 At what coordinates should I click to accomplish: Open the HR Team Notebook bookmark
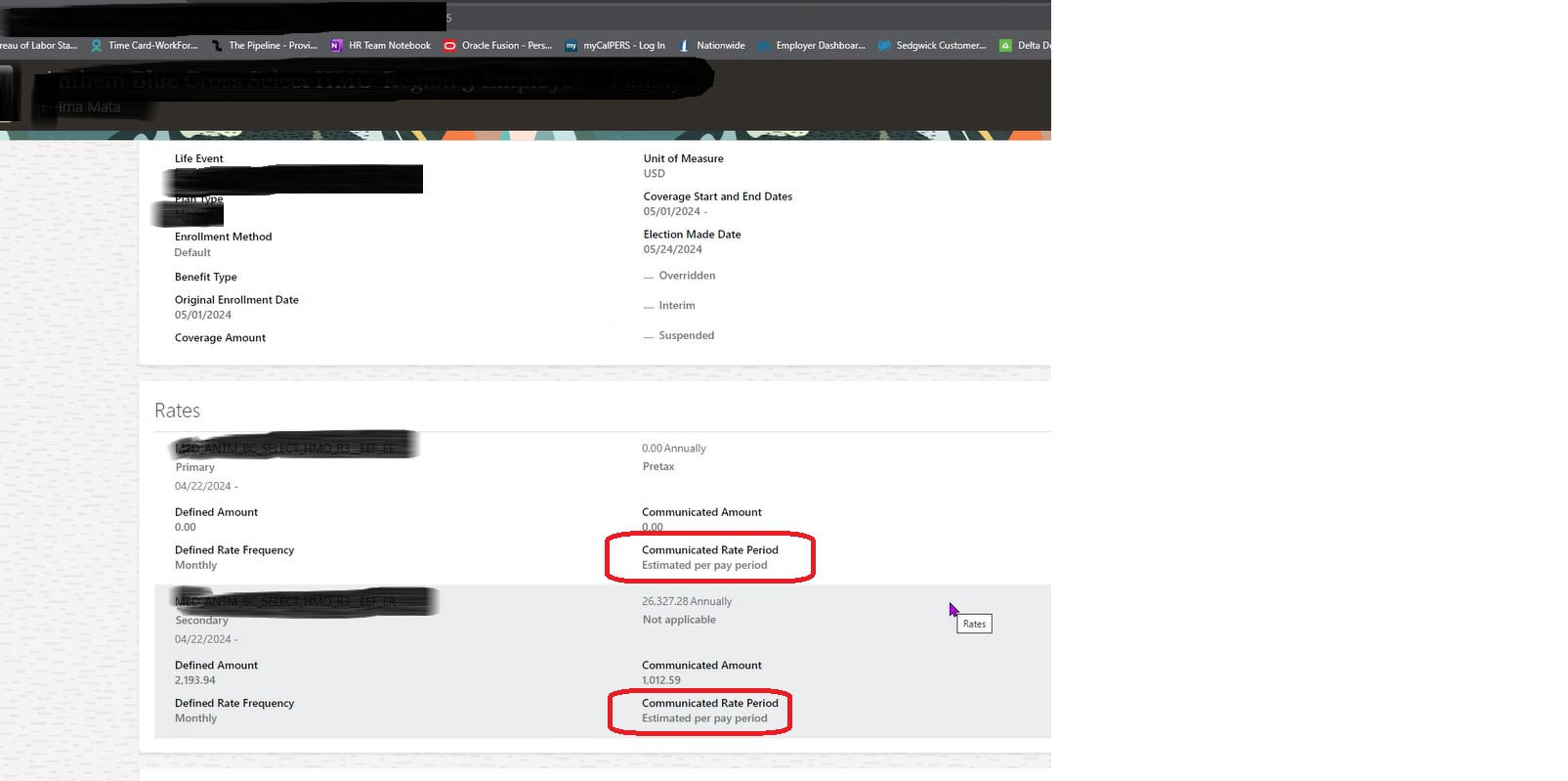tap(380, 45)
